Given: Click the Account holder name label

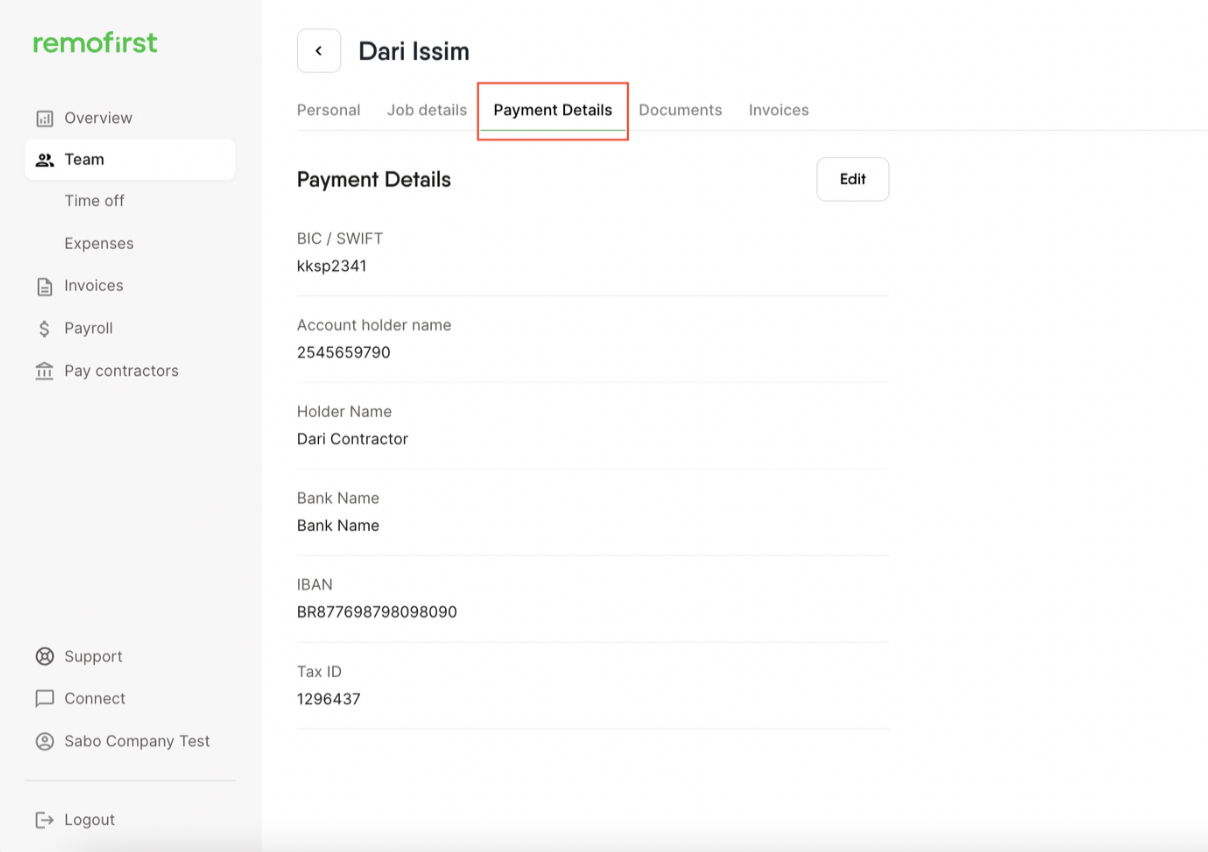Looking at the screenshot, I should pyautogui.click(x=374, y=325).
